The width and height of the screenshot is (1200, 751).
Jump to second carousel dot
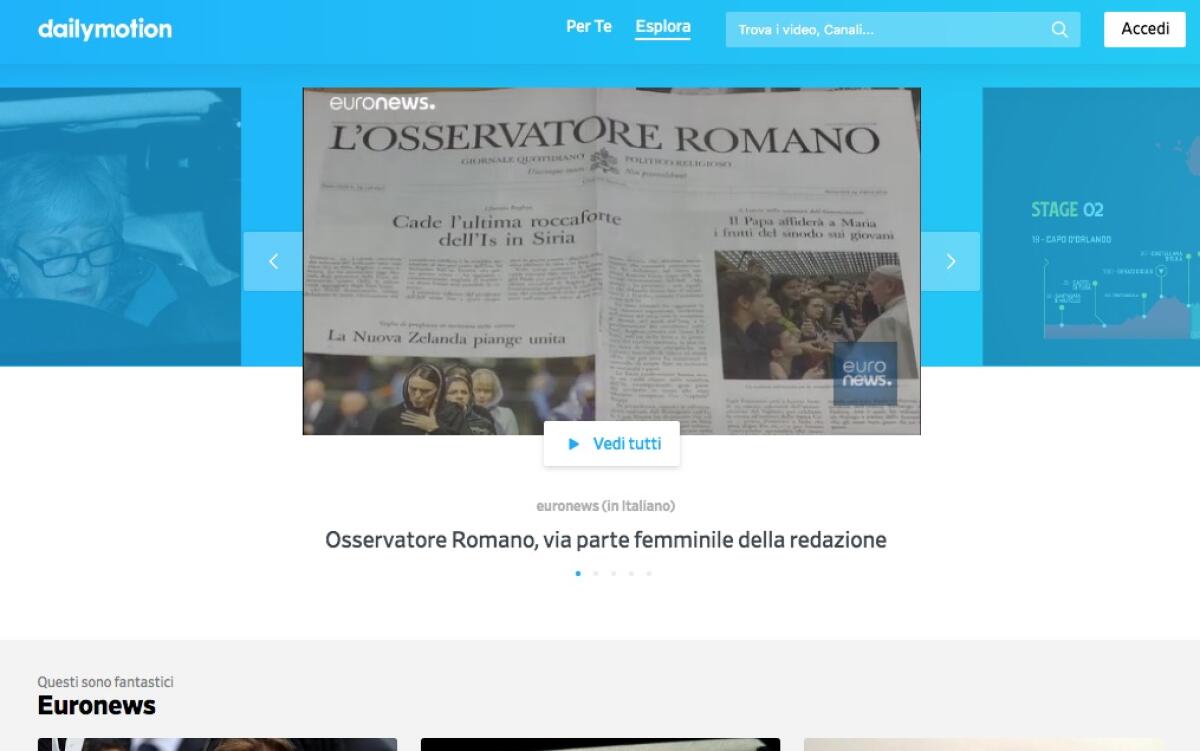click(x=596, y=574)
